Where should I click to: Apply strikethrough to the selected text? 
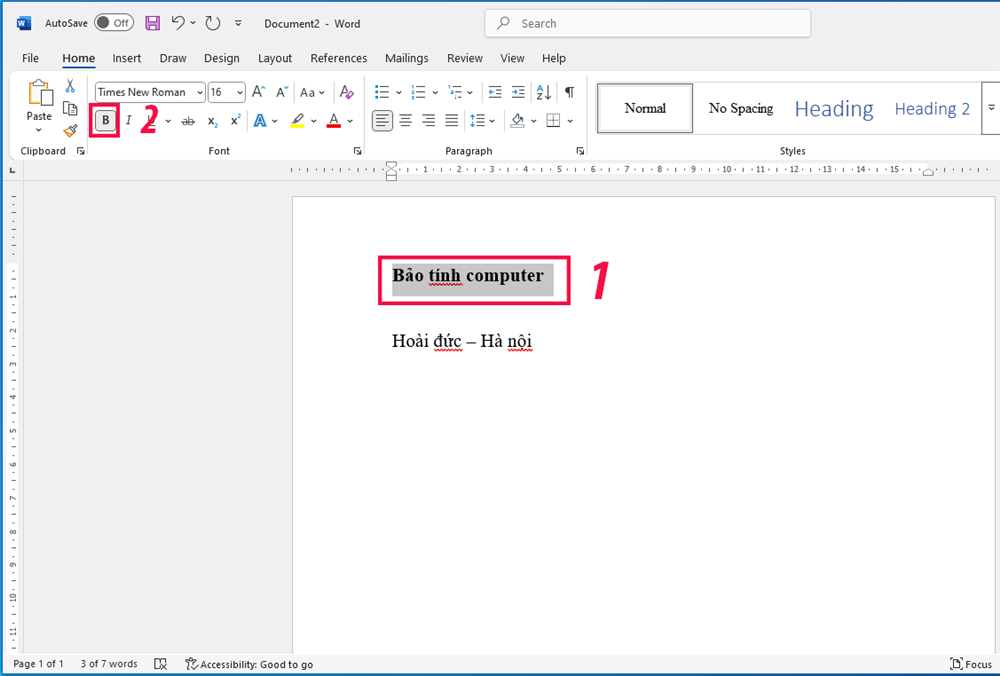click(188, 121)
